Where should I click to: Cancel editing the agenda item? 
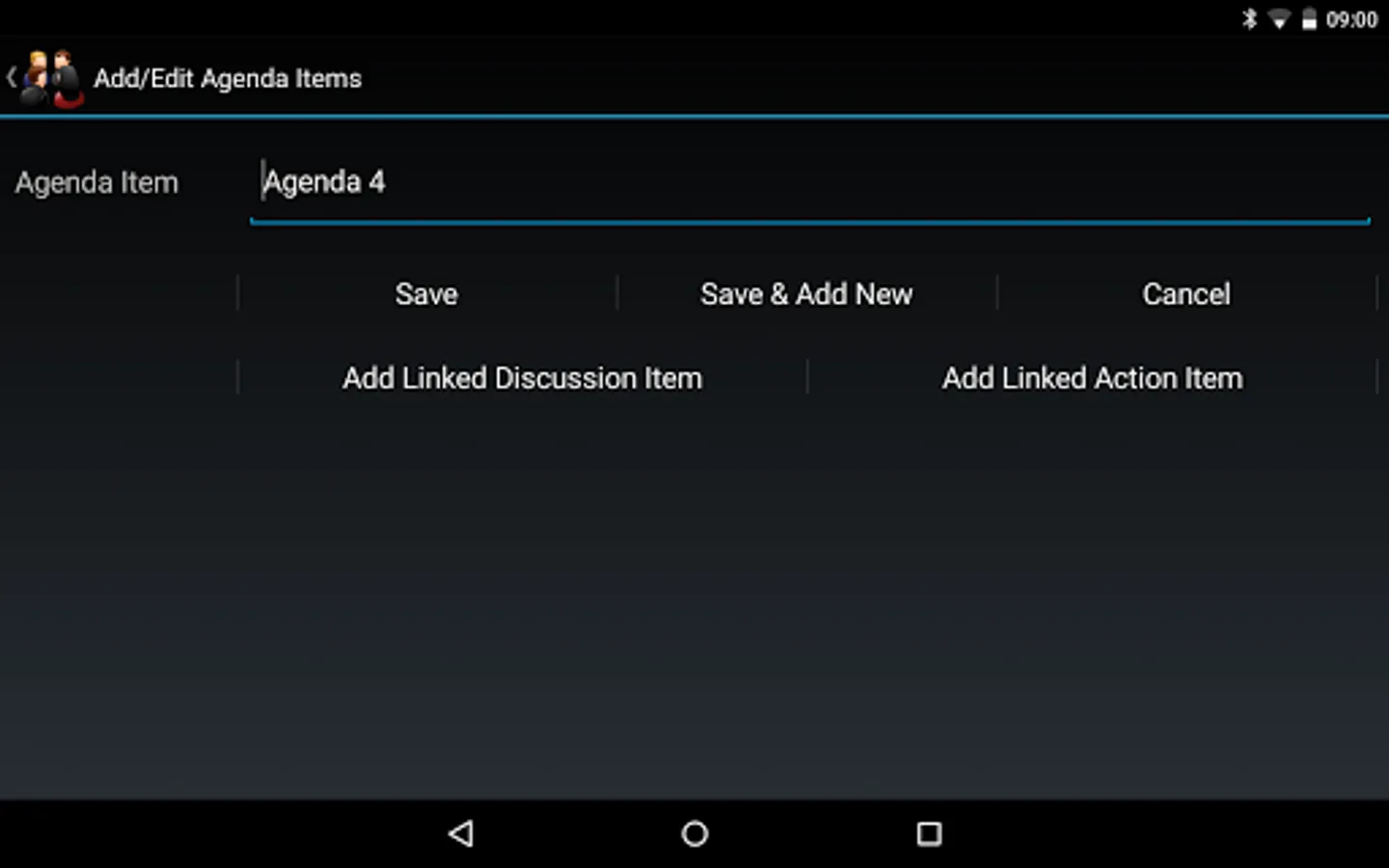click(x=1186, y=294)
